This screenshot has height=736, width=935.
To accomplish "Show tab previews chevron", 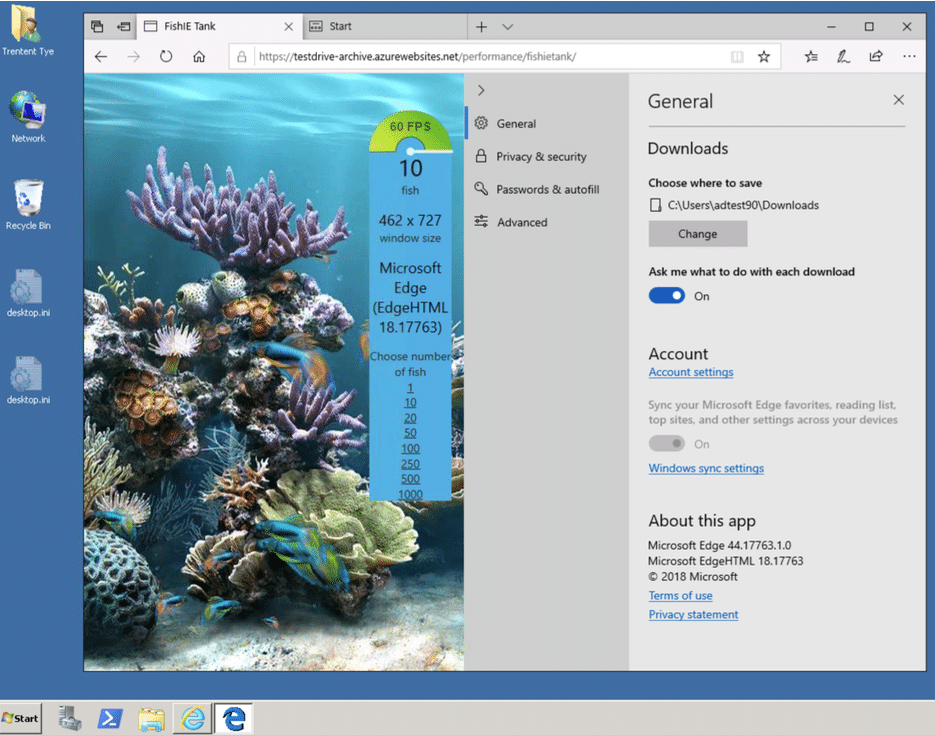I will coord(507,27).
